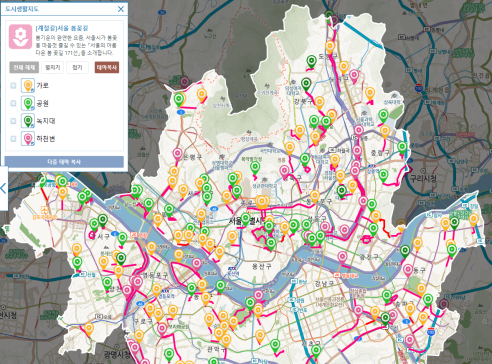Image resolution: width=492 pixels, height=364 pixels.
Task: Click the dark green 녹지대 legend icon
Action: (x=28, y=121)
